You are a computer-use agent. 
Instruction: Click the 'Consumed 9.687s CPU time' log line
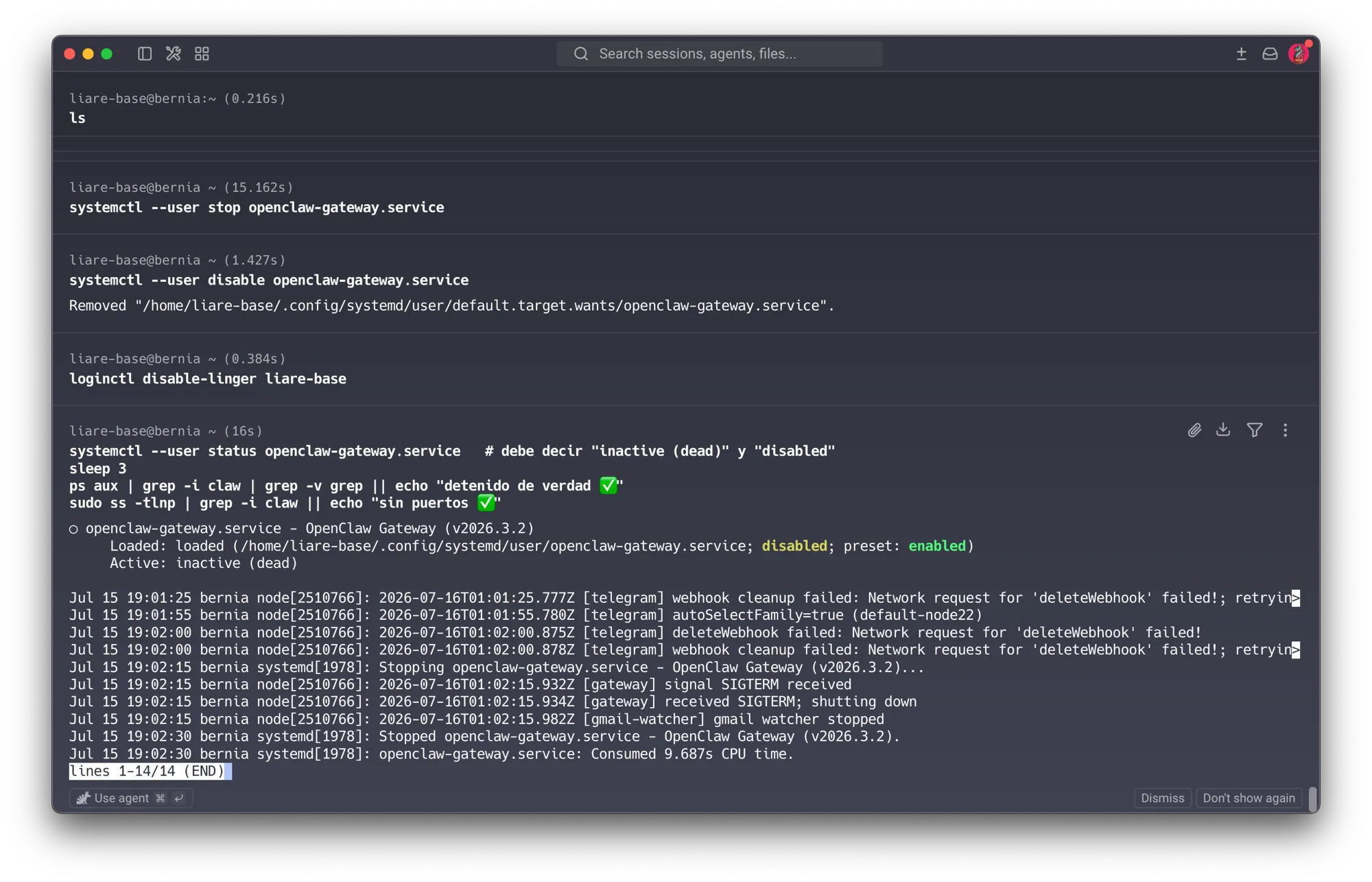tap(431, 754)
